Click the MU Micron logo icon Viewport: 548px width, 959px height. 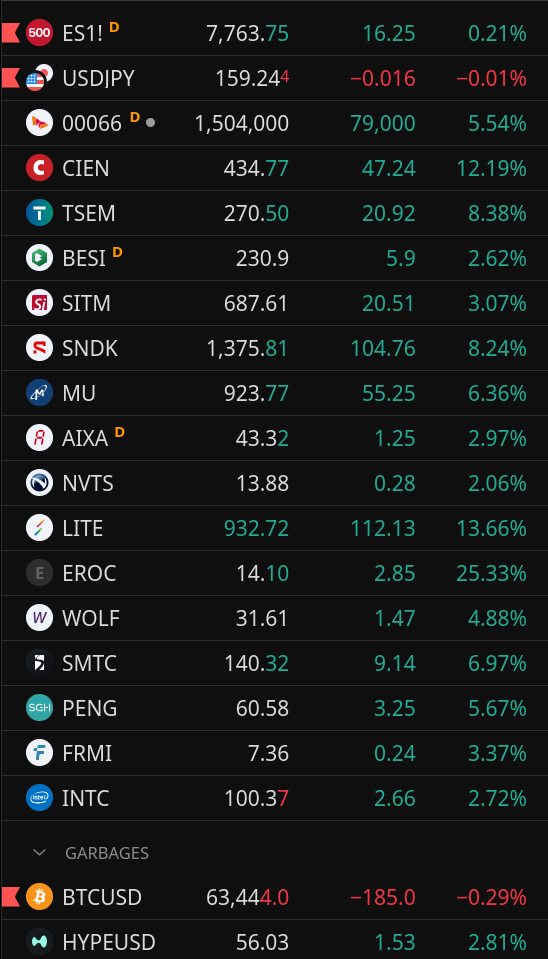tap(39, 393)
